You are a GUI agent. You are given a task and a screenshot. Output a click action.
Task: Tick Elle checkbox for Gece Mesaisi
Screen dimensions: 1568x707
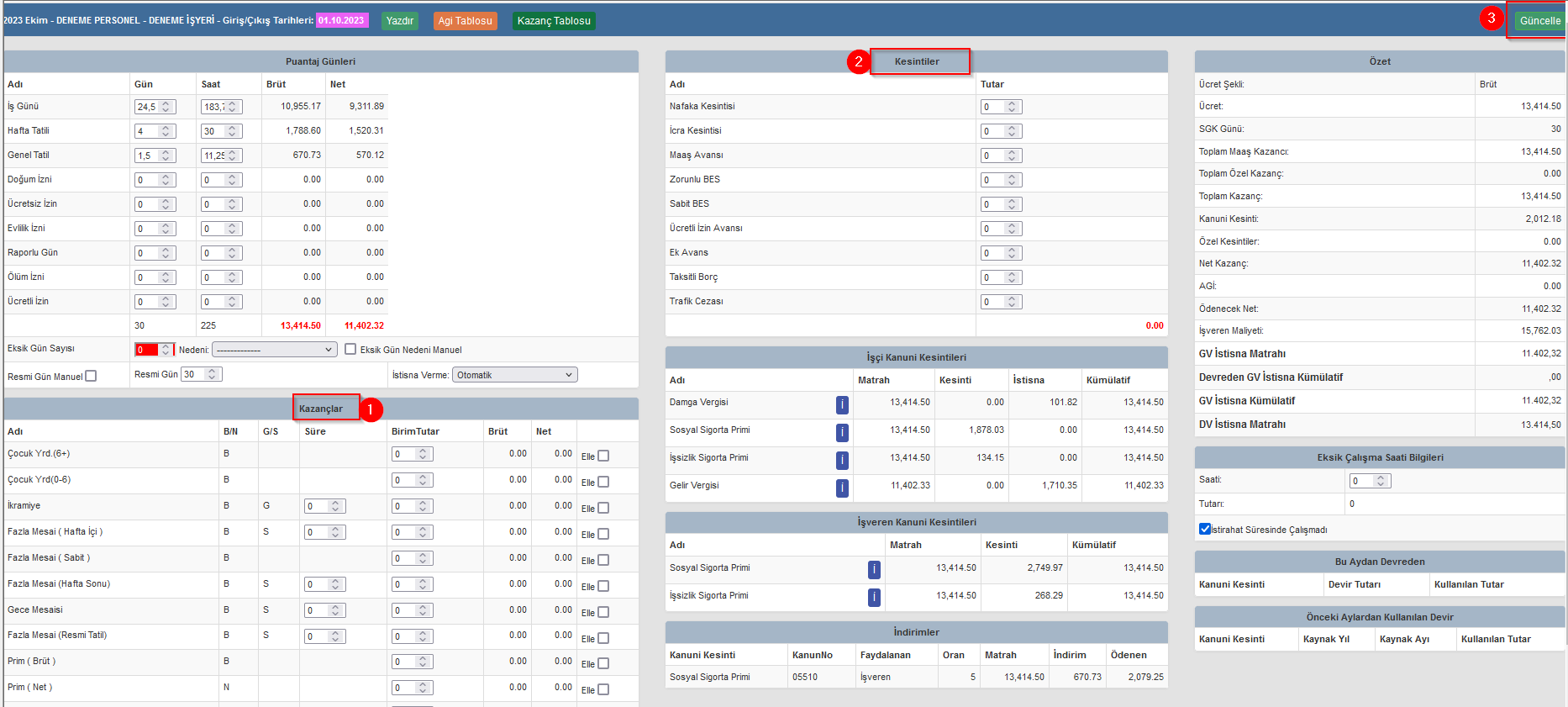click(603, 612)
